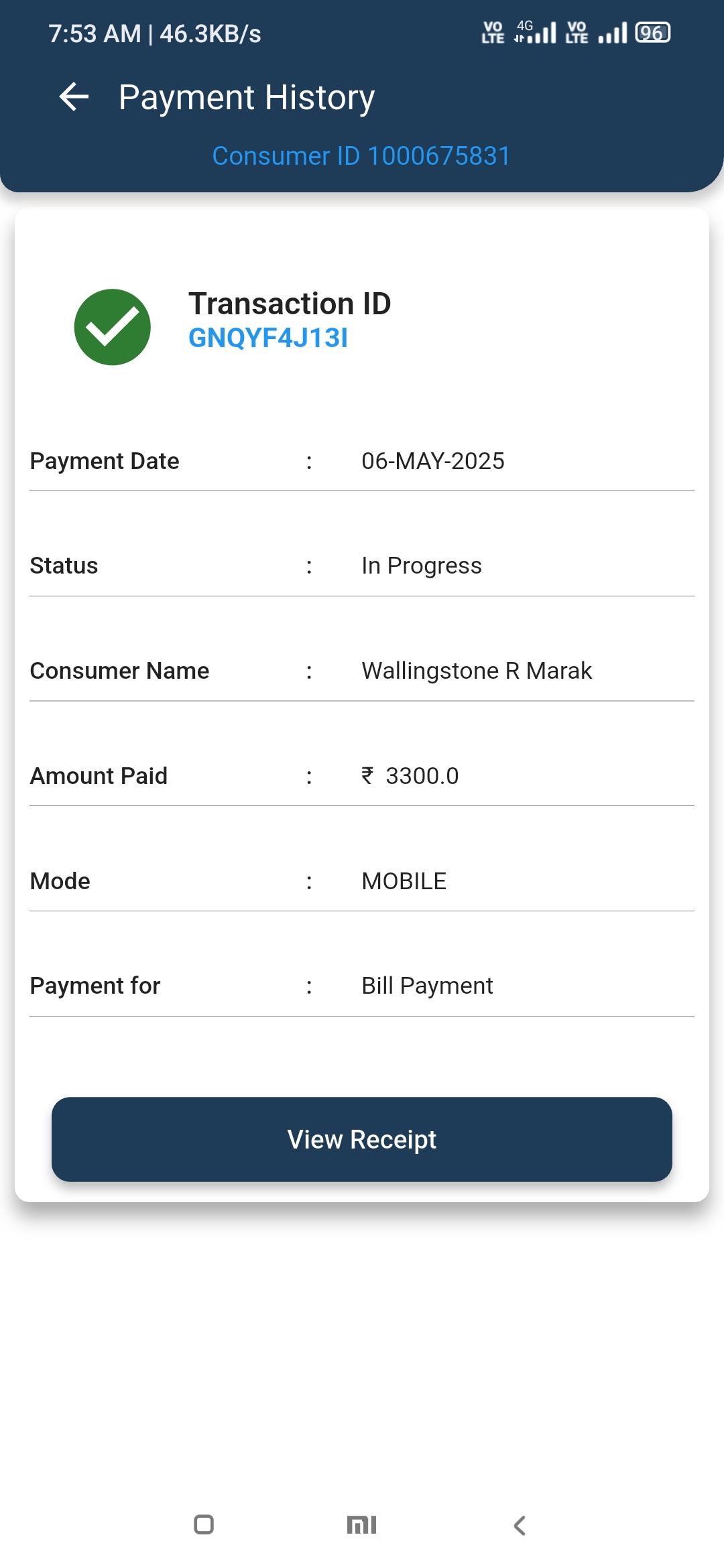Select the MOBILE mode value
This screenshot has height=1568, width=724.
coord(404,881)
